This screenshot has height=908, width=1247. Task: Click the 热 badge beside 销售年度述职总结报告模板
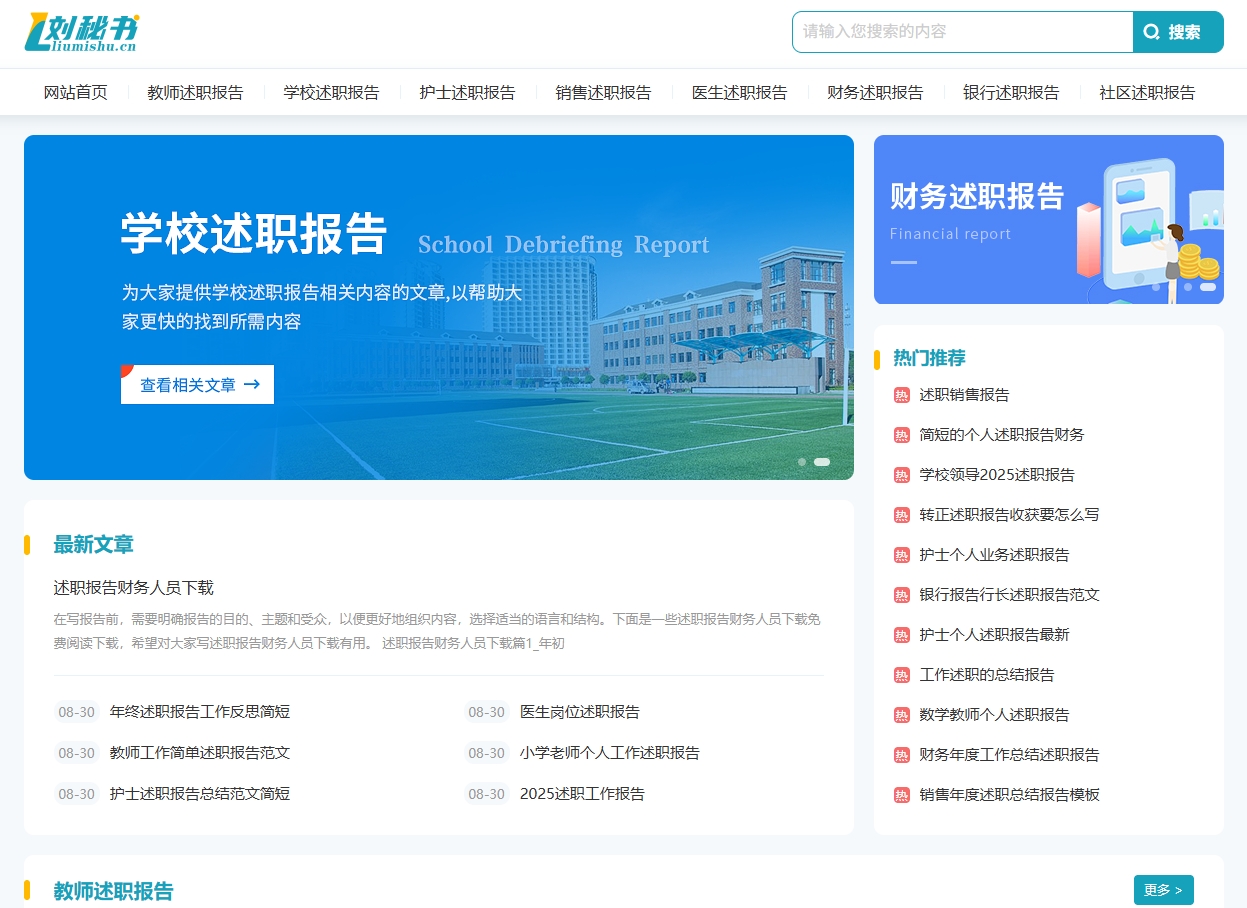(x=901, y=795)
